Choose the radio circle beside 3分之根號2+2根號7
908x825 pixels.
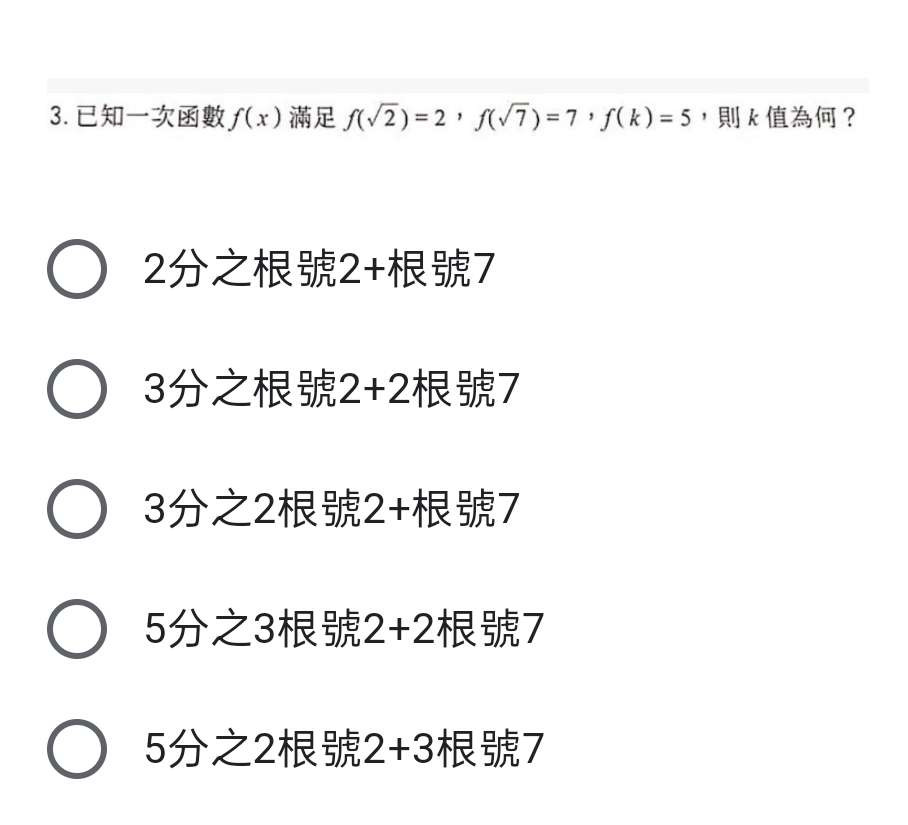(76, 388)
